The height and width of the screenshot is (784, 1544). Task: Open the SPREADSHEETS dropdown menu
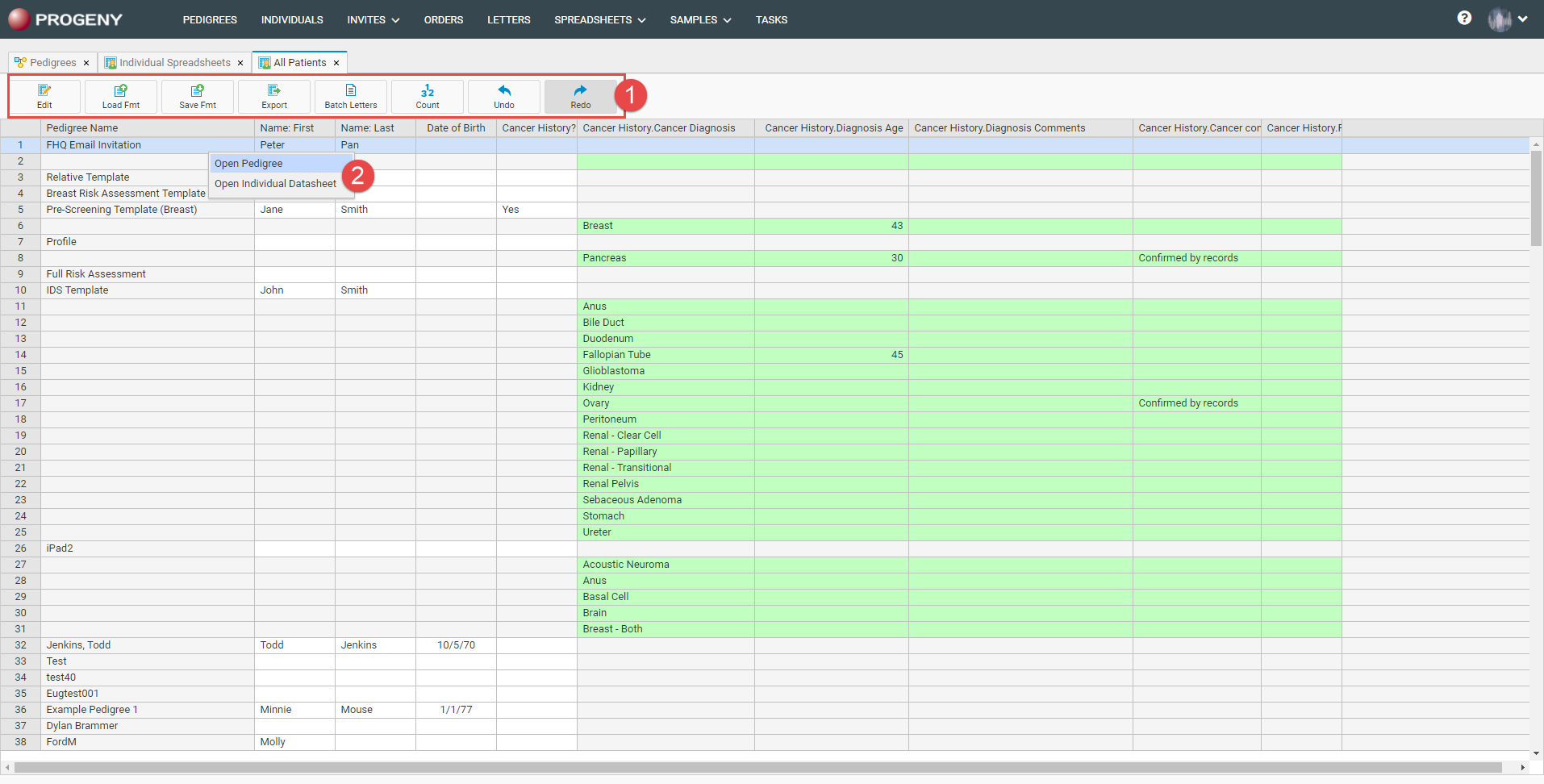599,19
